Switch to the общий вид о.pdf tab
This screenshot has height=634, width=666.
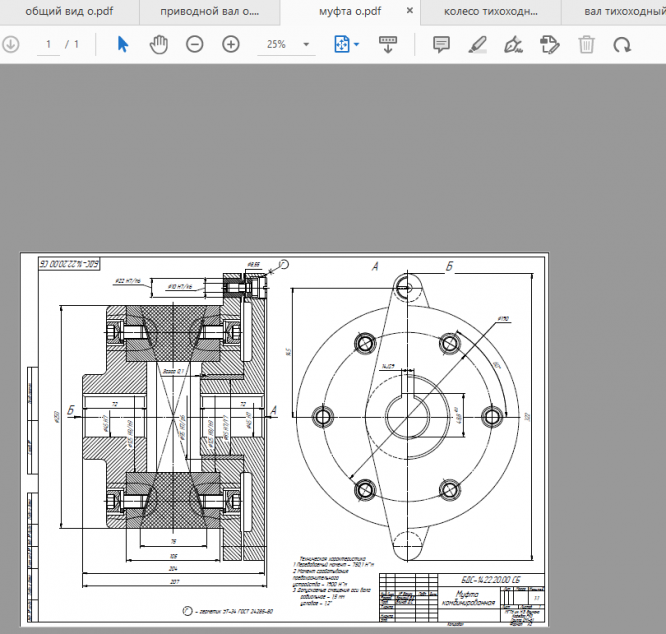(x=69, y=12)
